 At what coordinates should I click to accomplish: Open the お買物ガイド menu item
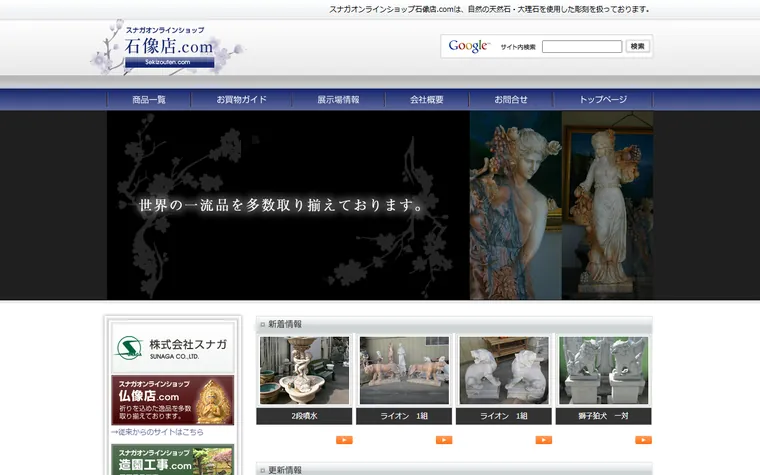click(241, 99)
